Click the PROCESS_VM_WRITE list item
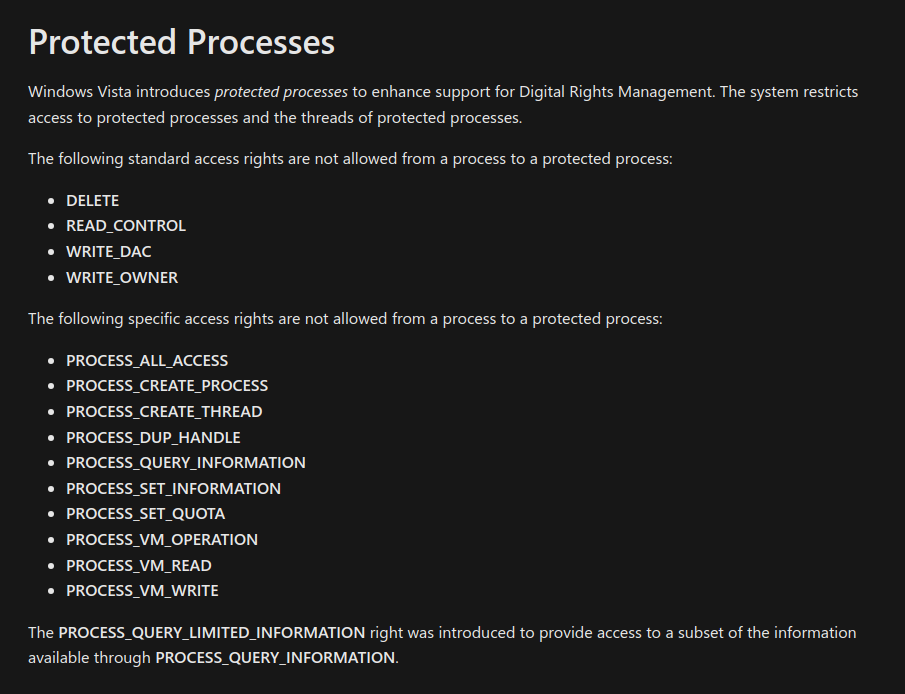The width and height of the screenshot is (905, 694). click(142, 591)
